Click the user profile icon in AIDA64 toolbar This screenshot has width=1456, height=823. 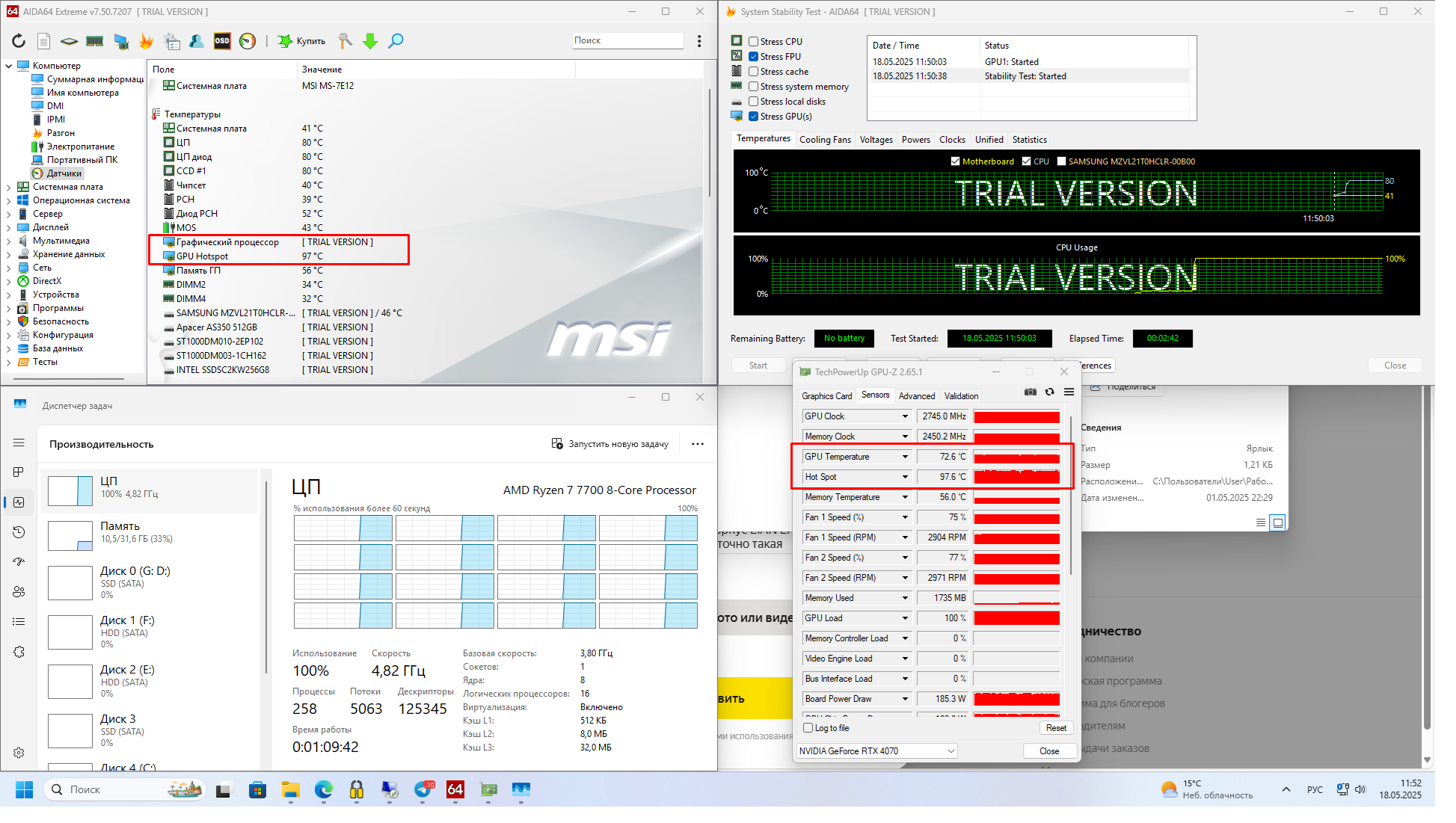coord(197,41)
